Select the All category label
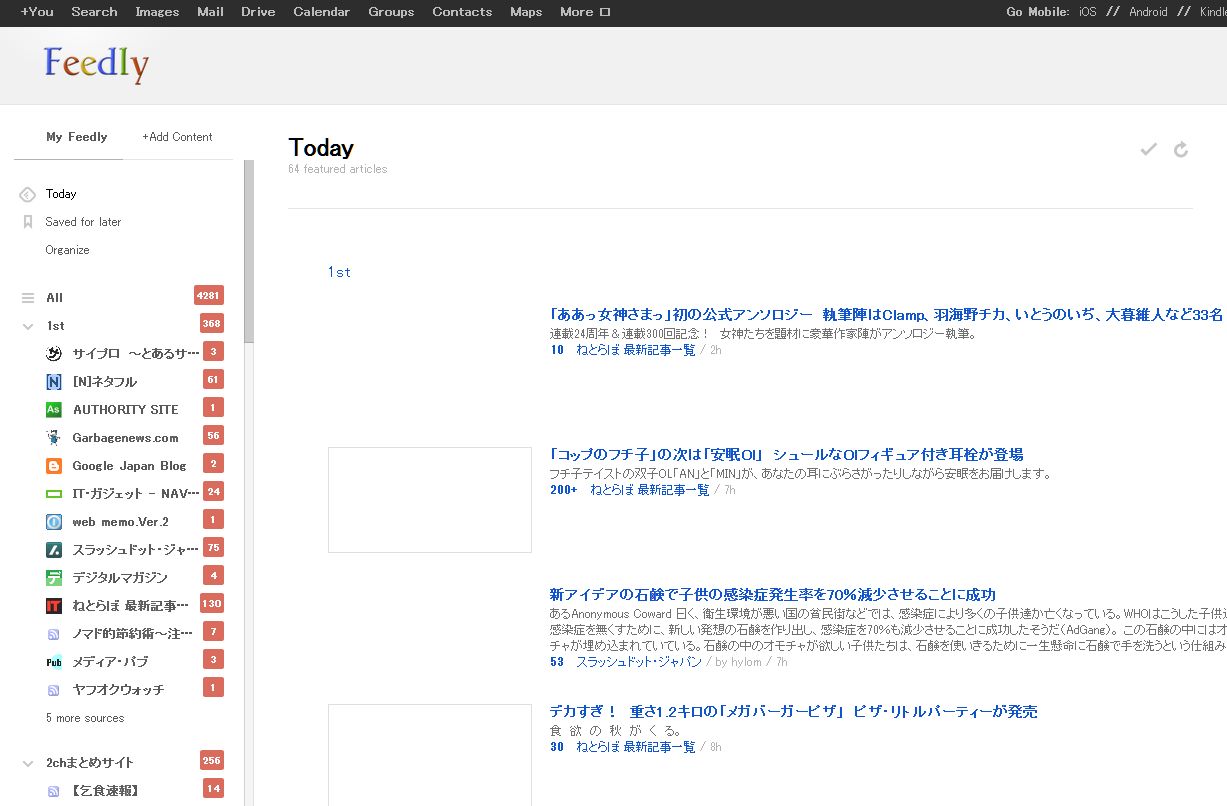 pyautogui.click(x=55, y=298)
